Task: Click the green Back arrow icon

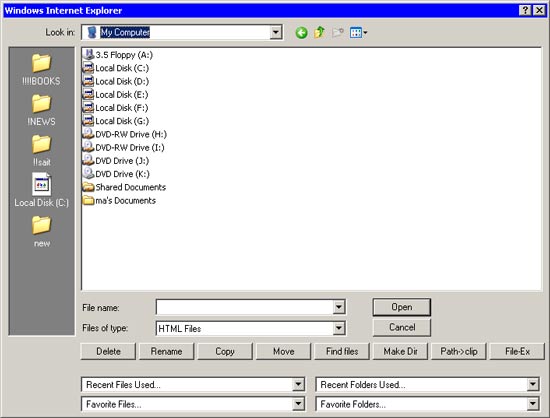Action: 301,33
